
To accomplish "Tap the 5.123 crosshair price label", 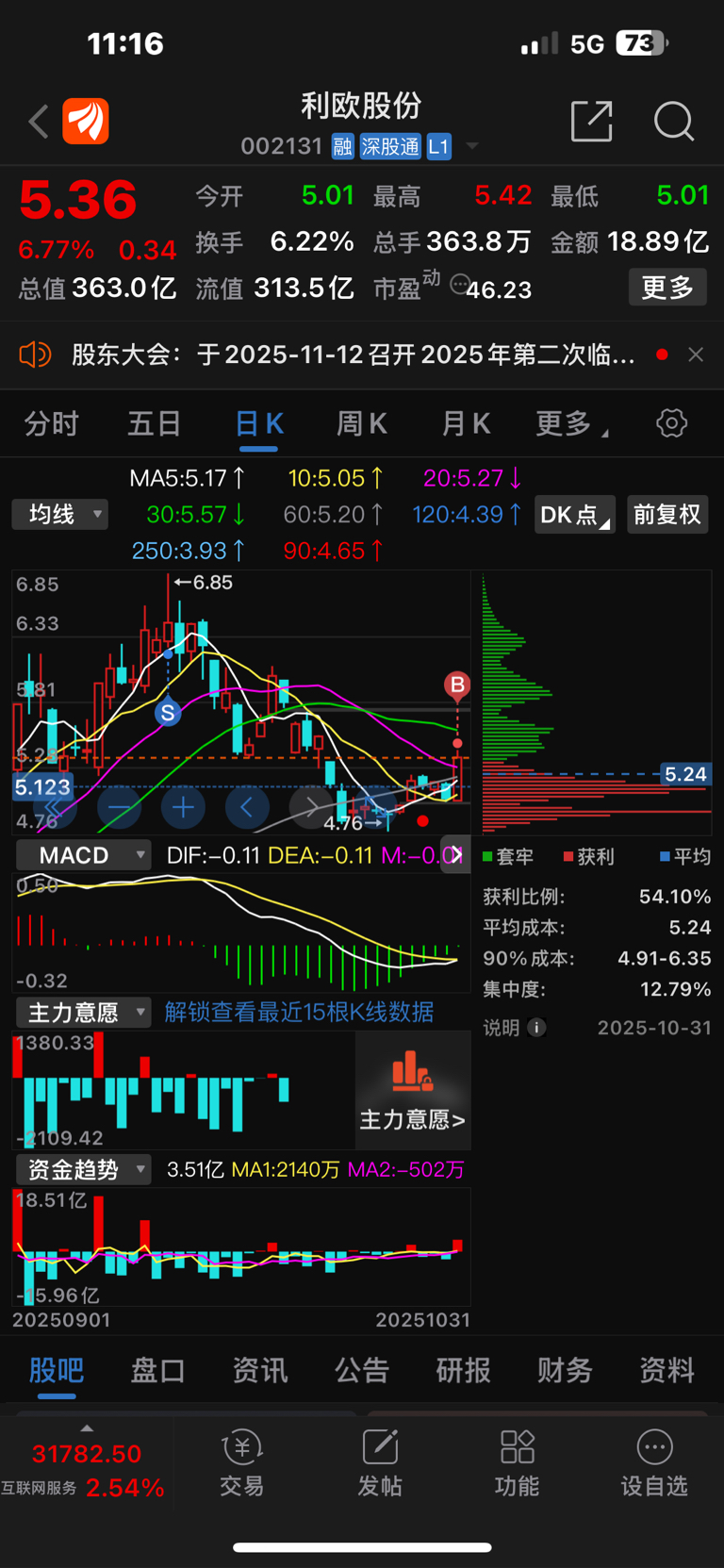I will (x=43, y=787).
